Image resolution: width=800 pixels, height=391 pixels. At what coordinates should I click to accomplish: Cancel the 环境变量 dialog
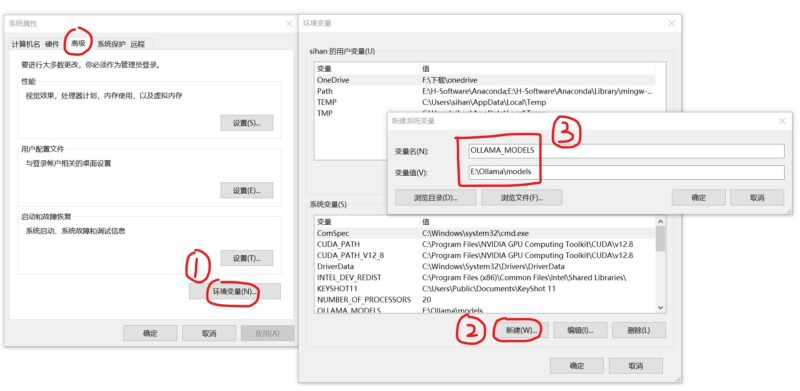coord(636,365)
